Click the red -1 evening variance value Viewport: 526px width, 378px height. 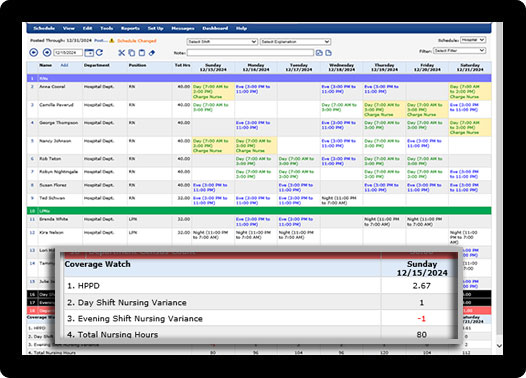[421, 319]
